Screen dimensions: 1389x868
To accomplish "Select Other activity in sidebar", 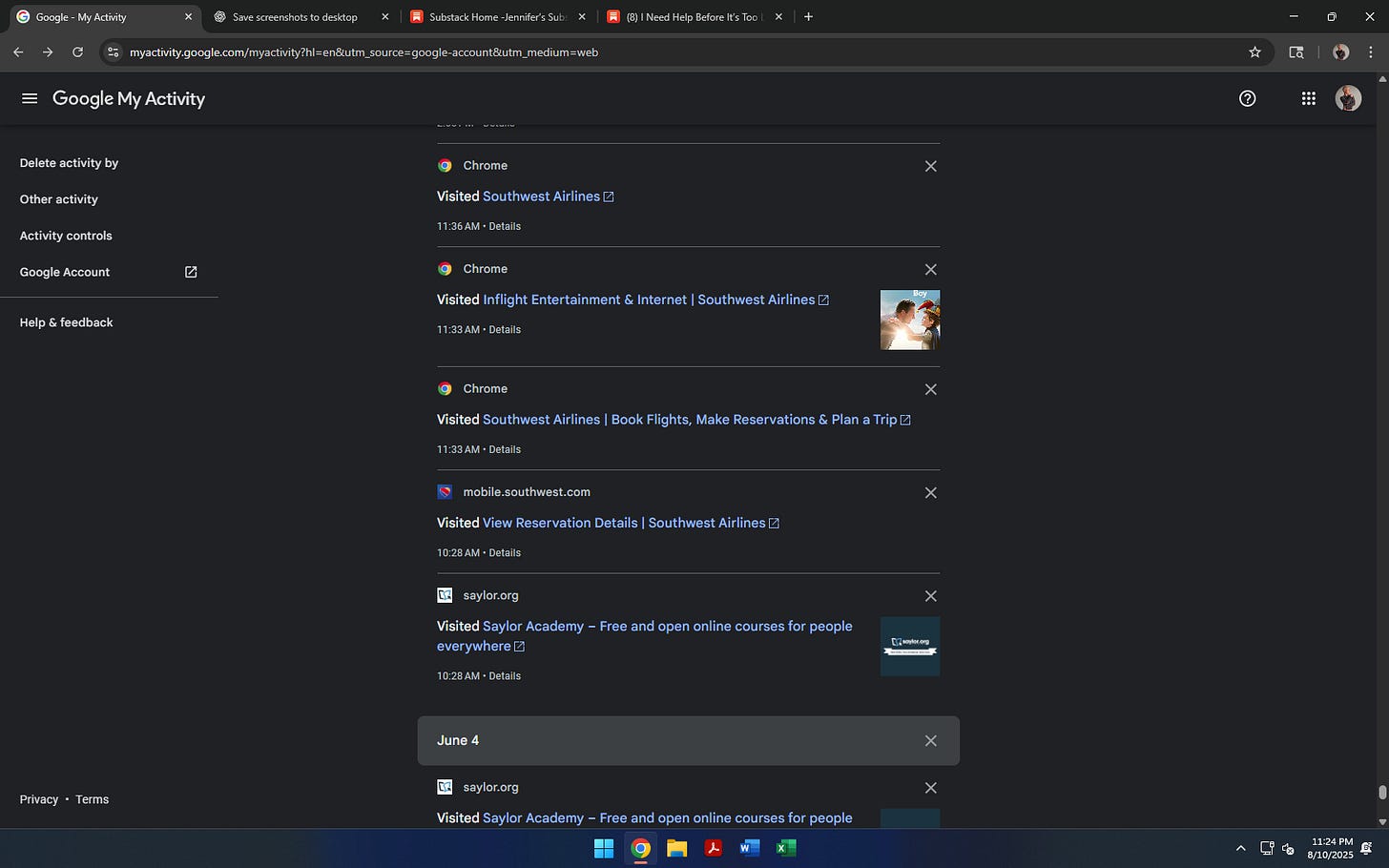I will tap(59, 199).
